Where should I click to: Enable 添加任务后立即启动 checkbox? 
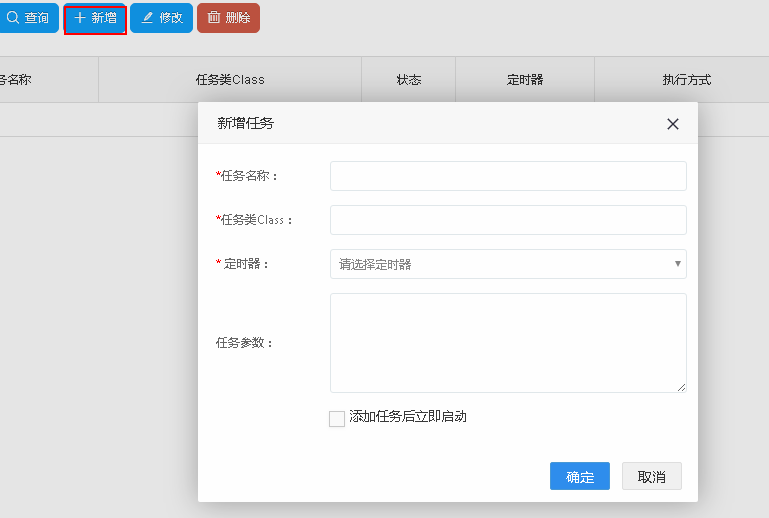click(337, 419)
